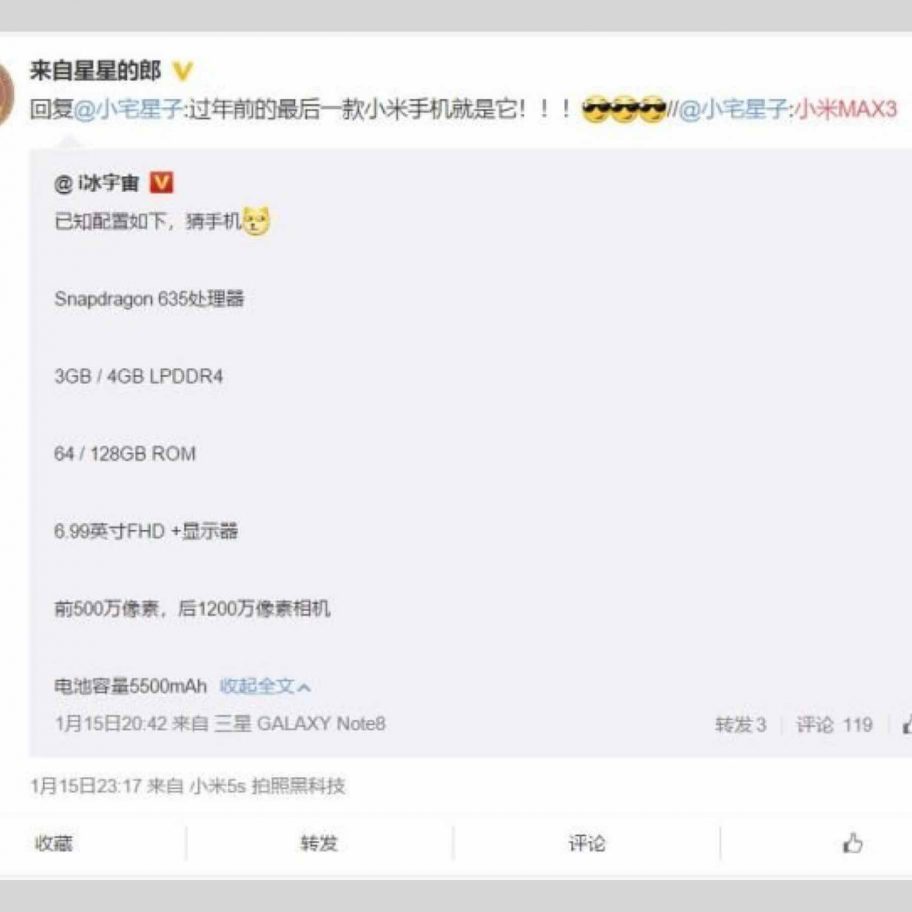The image size is (912, 912).
Task: Open the first @小宅星子 mention link
Action: click(129, 109)
